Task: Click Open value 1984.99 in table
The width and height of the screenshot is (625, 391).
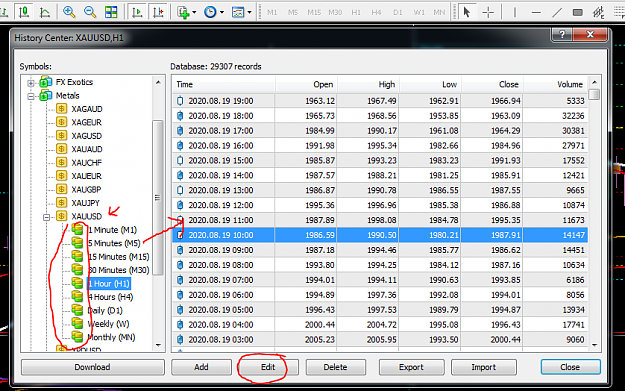Action: 320,131
